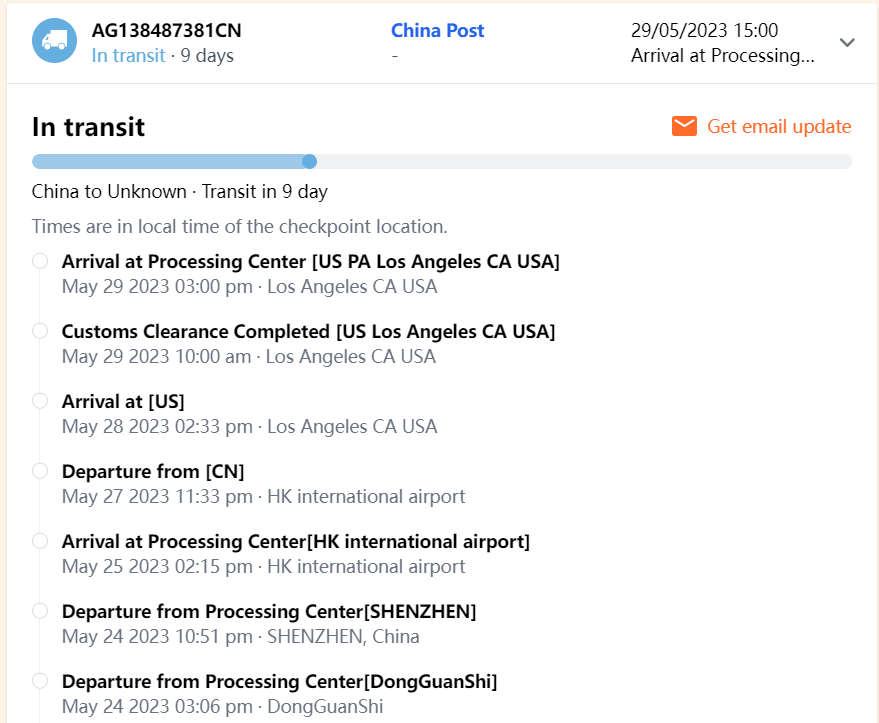879x723 pixels.
Task: Click the HK international airport arrival marker
Action: point(40,541)
